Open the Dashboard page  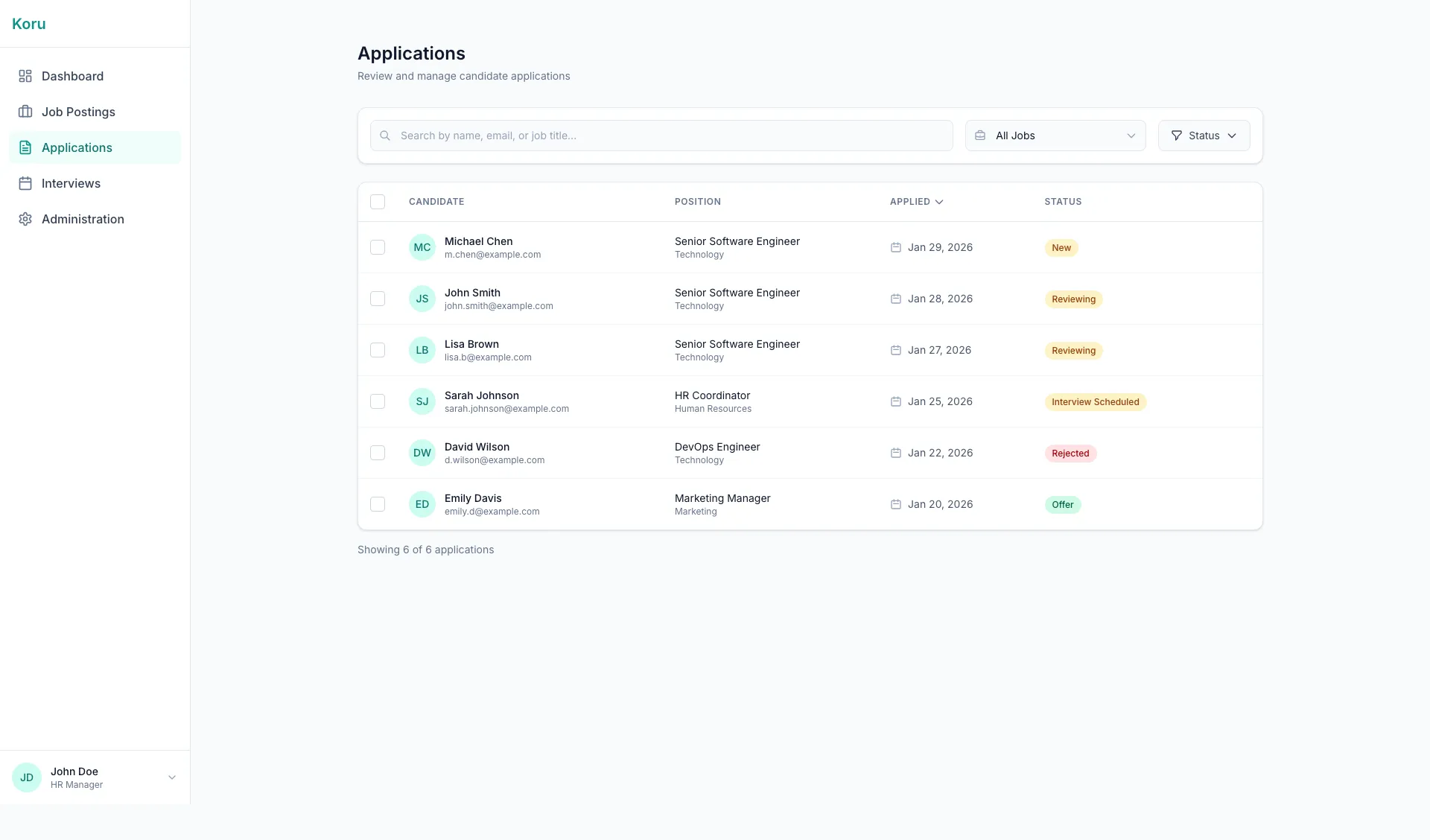(95, 76)
